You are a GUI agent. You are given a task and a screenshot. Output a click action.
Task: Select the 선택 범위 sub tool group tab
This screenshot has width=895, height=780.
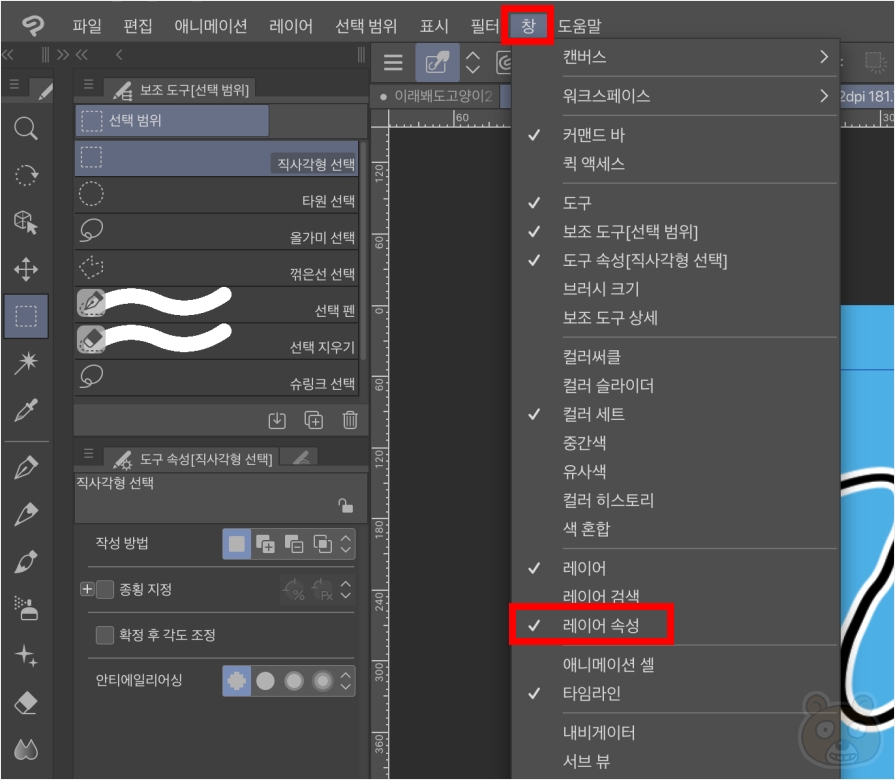[172, 120]
